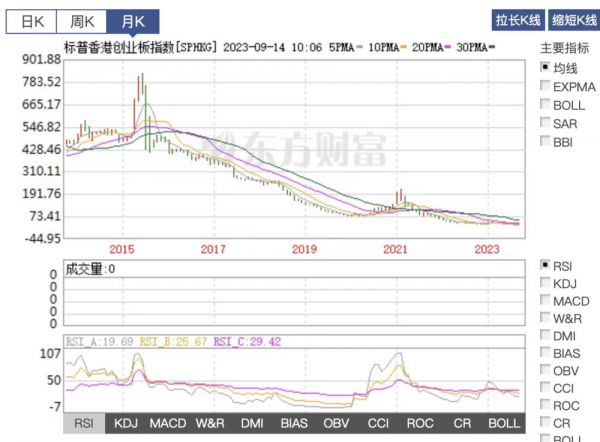This screenshot has width=600, height=442.
Task: Open the KDJ tab in the bottom bar
Action: (x=126, y=424)
